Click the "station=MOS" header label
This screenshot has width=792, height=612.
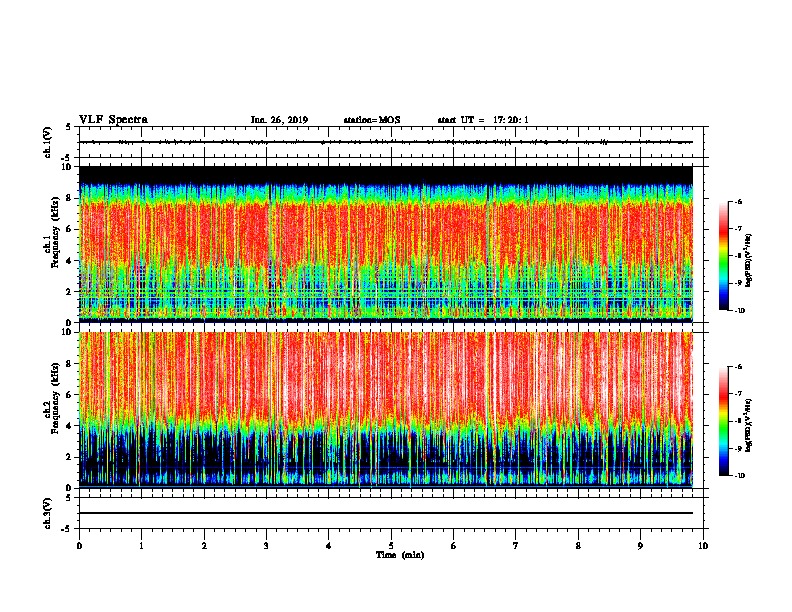pyautogui.click(x=372, y=120)
